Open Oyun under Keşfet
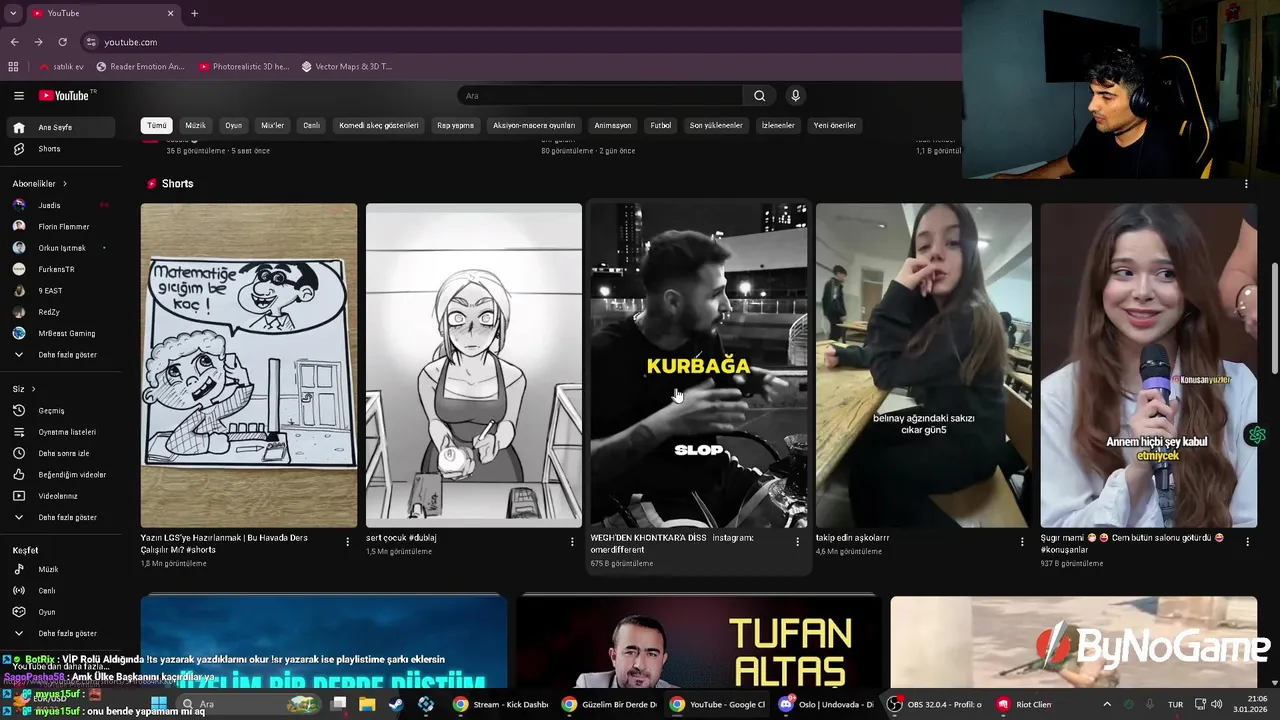 pyautogui.click(x=60, y=612)
